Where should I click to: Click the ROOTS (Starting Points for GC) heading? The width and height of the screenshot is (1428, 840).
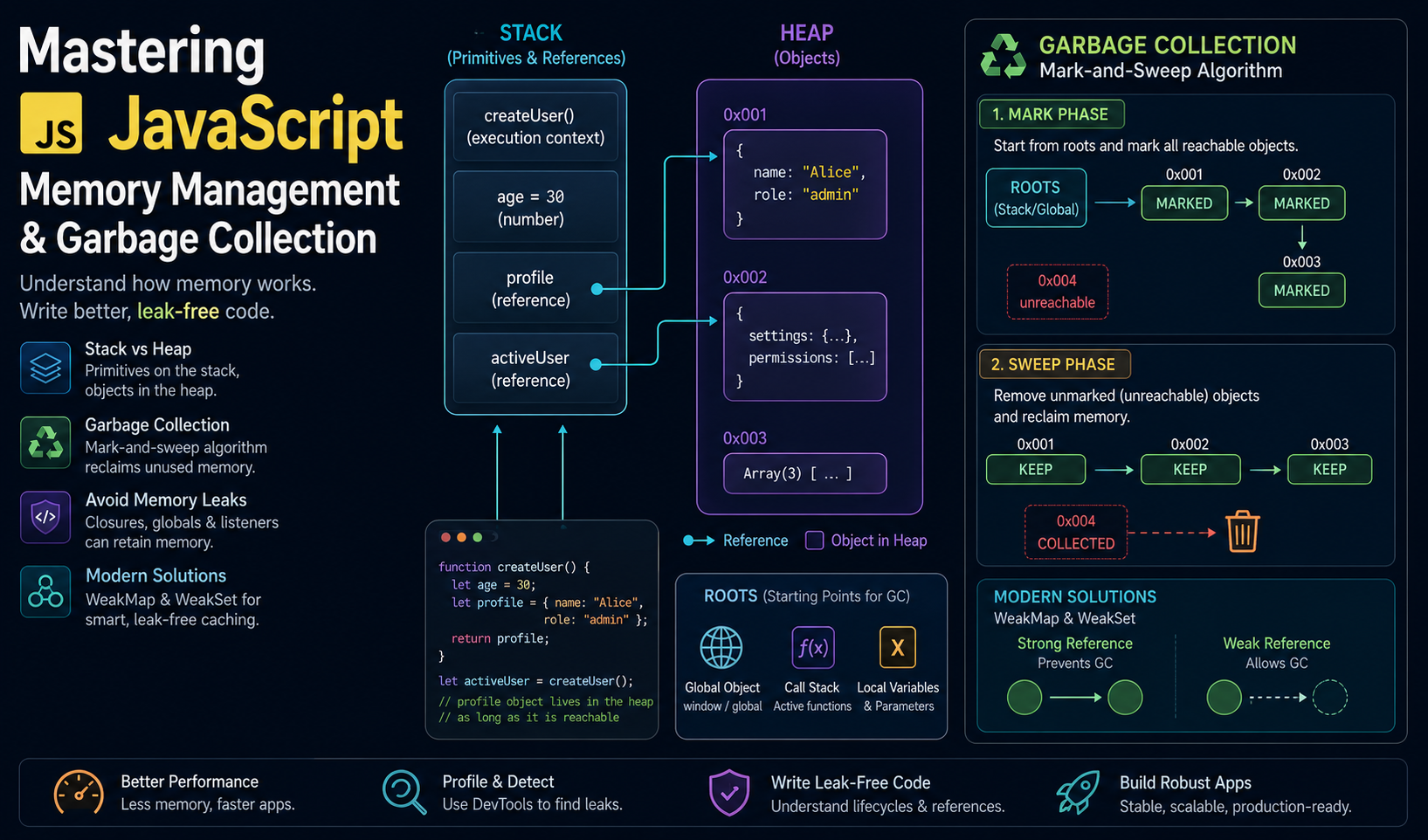click(807, 596)
